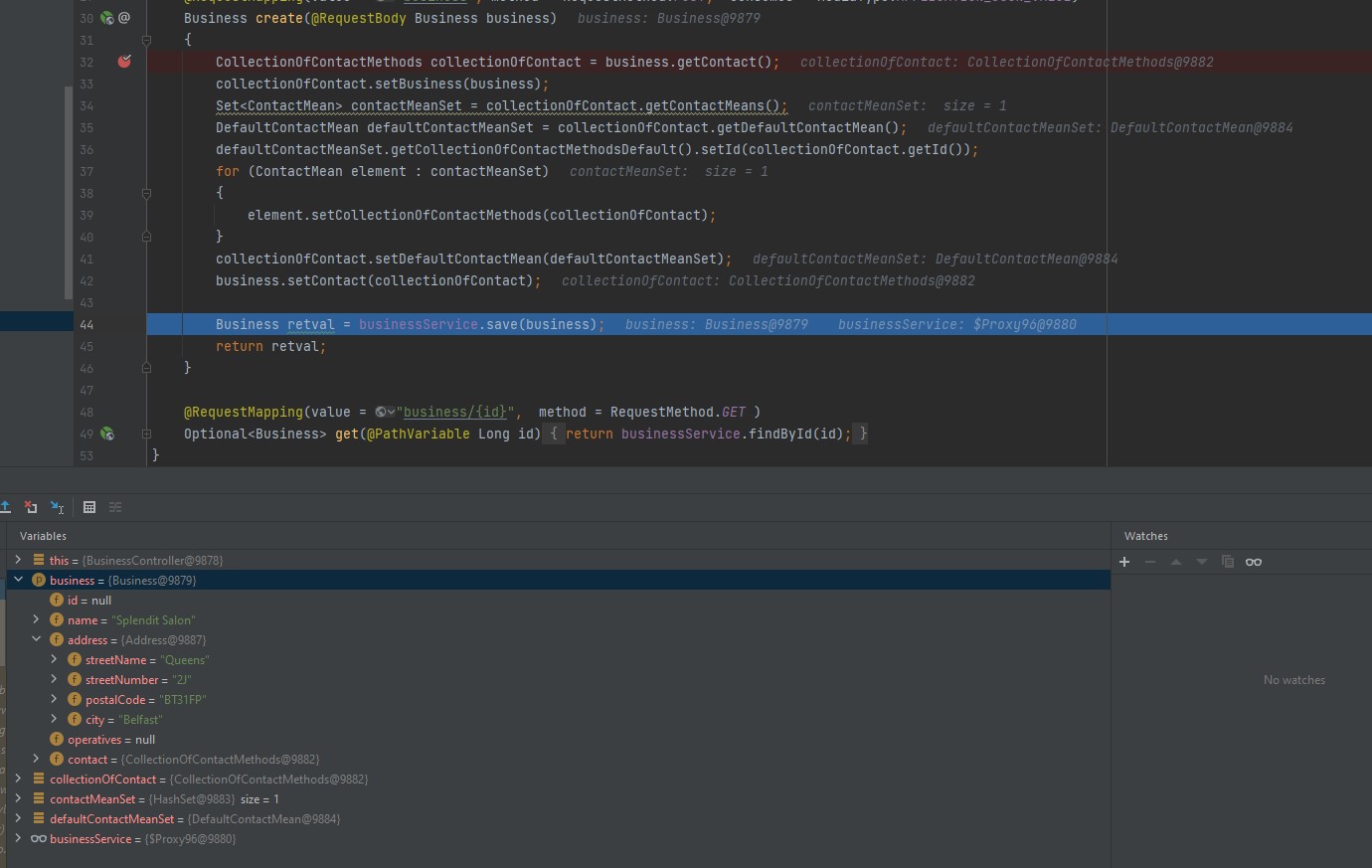The width and height of the screenshot is (1372, 868).
Task: Open the "business/{id}" URL mapping link
Action: (457, 412)
